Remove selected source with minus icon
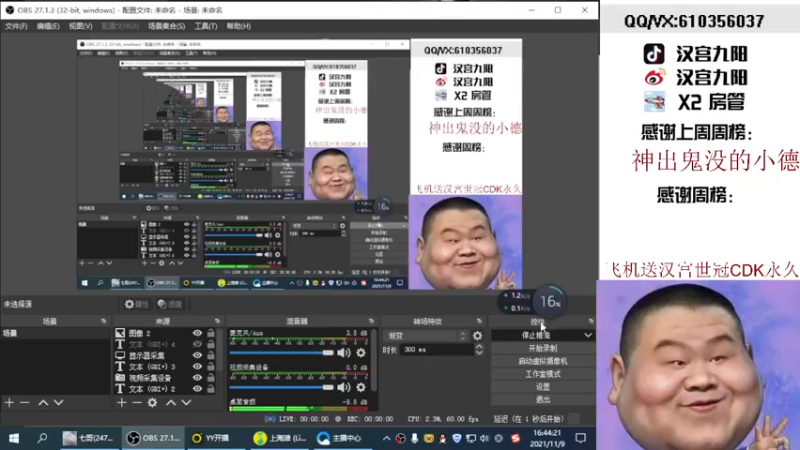The width and height of the screenshot is (800, 450). point(137,403)
